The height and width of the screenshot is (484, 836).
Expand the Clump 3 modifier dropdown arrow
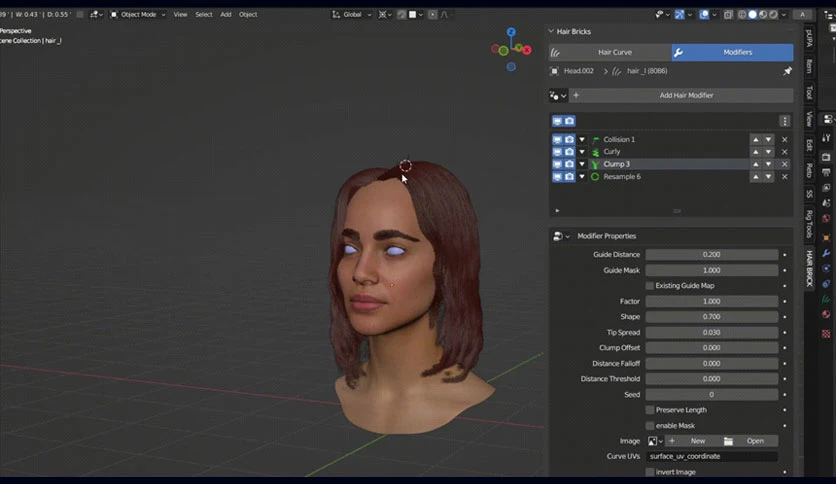[582, 164]
